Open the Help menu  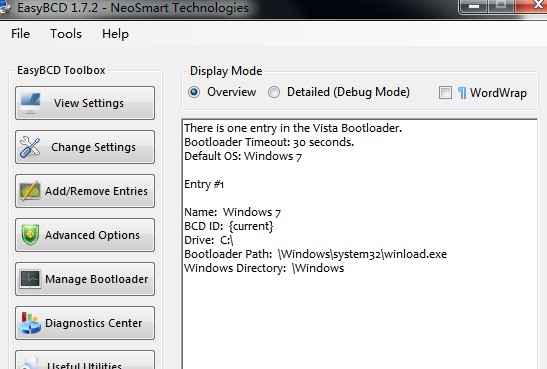(115, 34)
